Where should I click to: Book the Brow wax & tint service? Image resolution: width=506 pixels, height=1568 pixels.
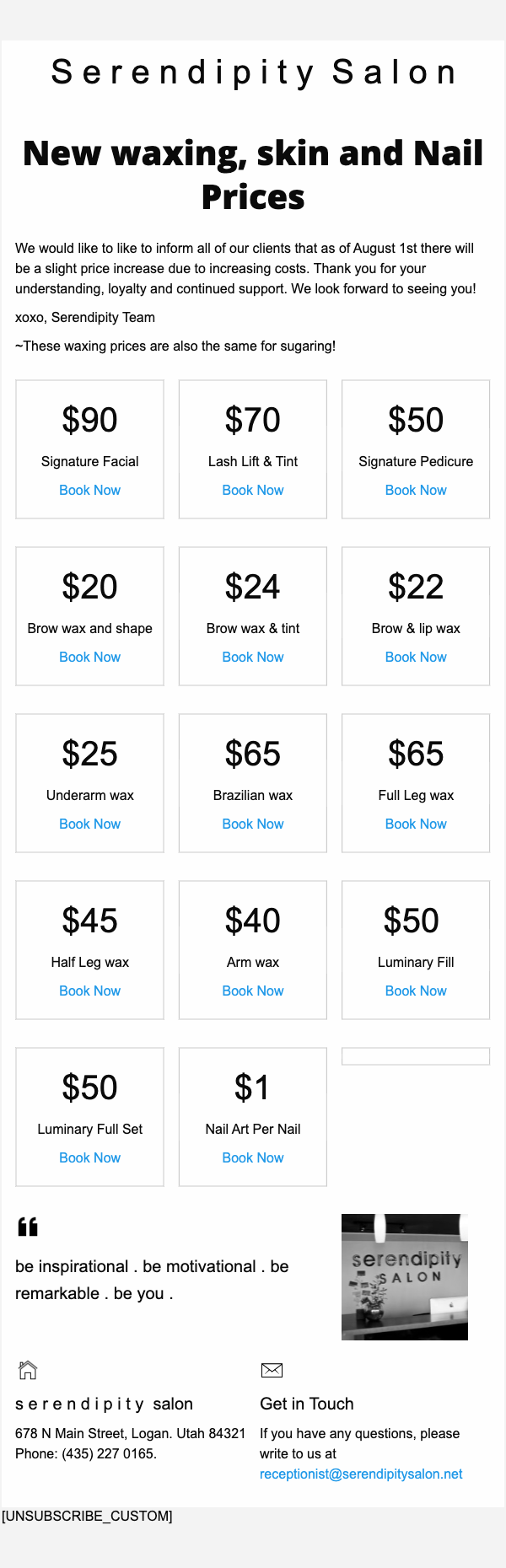pyautogui.click(x=253, y=657)
